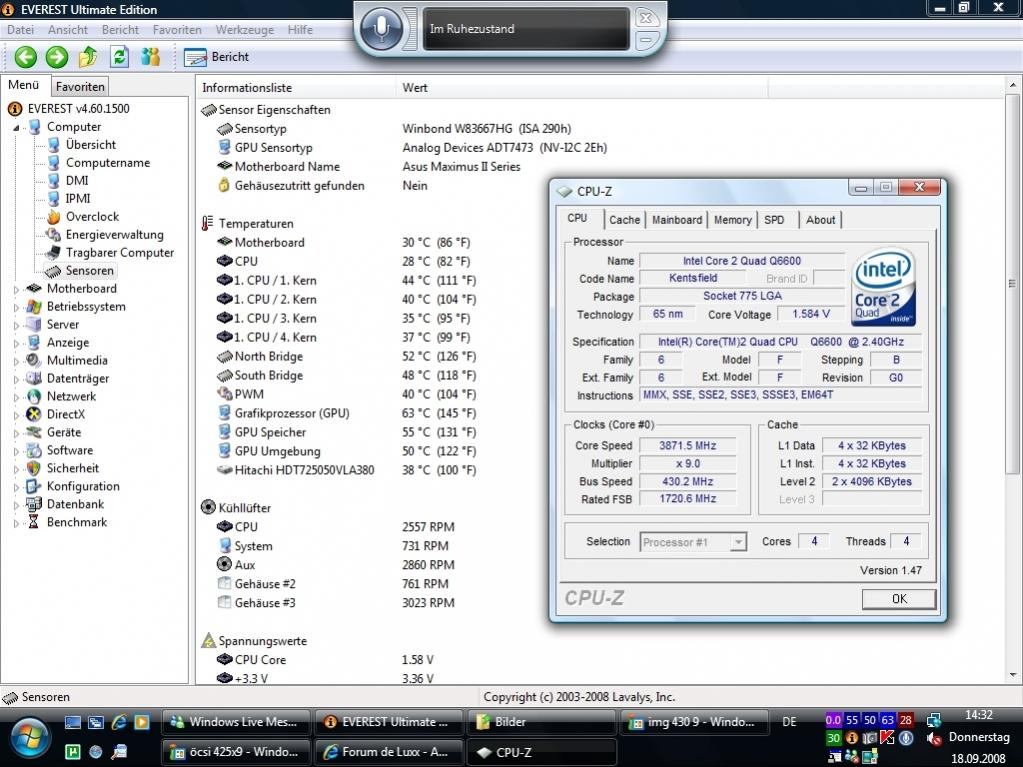Click the green Back arrow toolbar icon
The width and height of the screenshot is (1023, 767).
(x=25, y=57)
